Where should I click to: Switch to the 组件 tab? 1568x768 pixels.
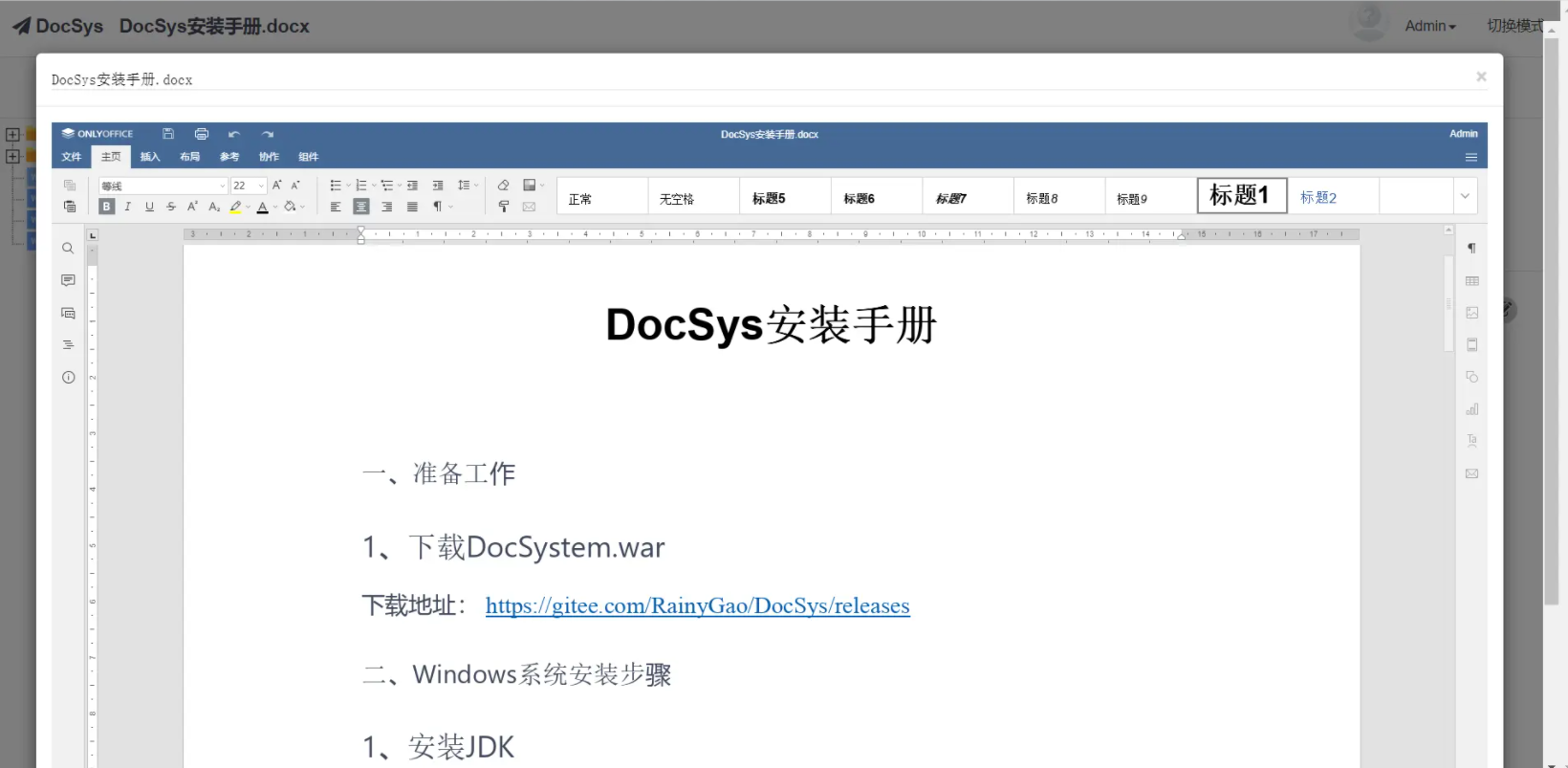tap(308, 157)
